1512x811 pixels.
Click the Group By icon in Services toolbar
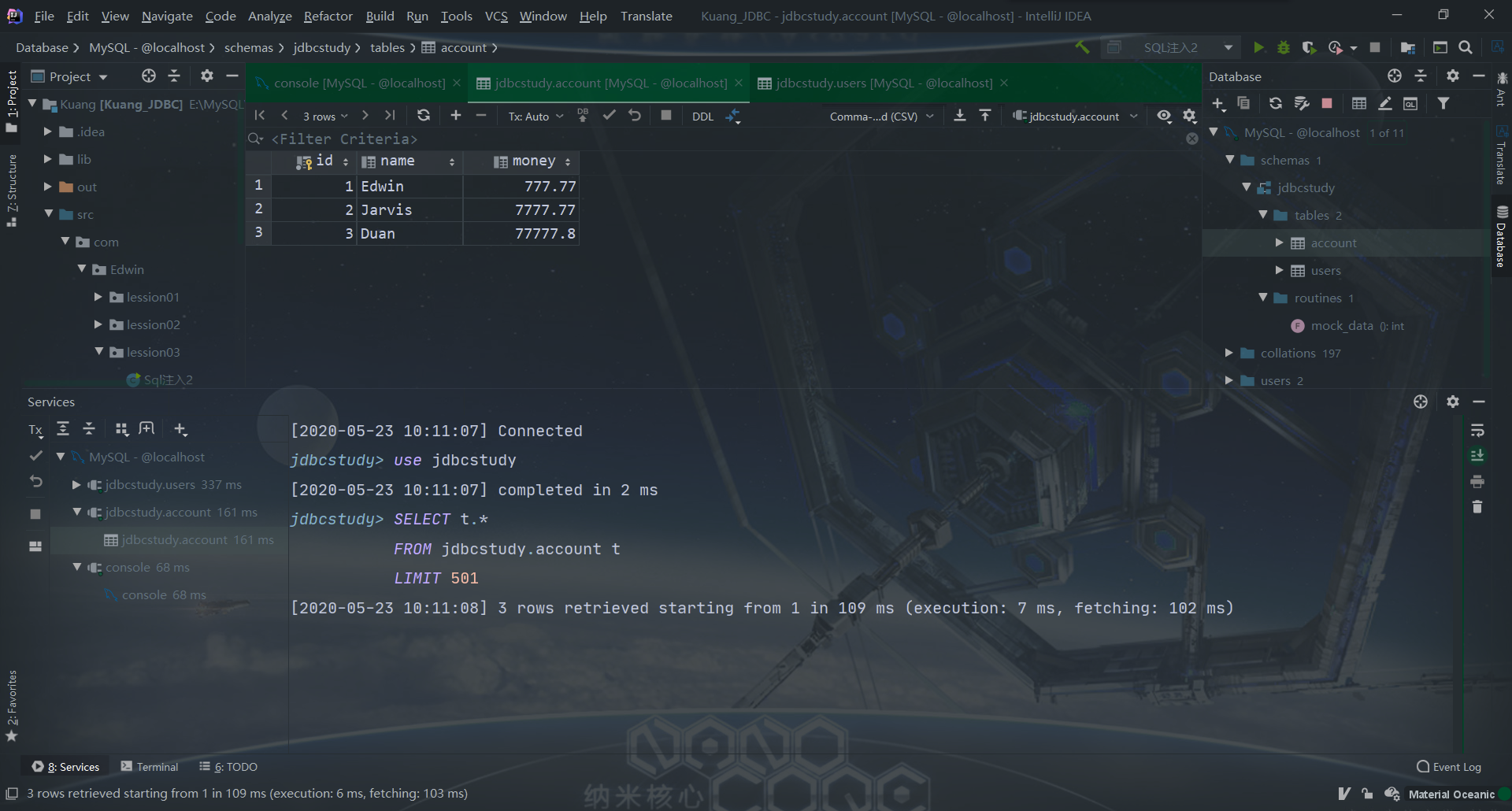tap(121, 429)
